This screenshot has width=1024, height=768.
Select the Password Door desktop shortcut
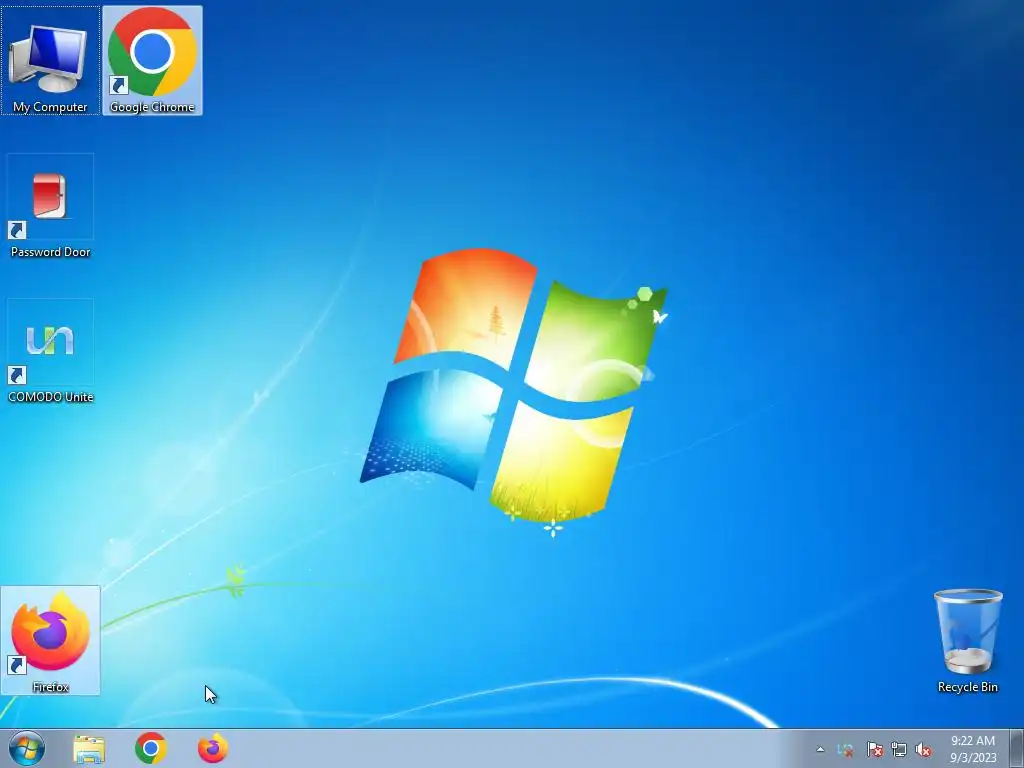point(50,206)
